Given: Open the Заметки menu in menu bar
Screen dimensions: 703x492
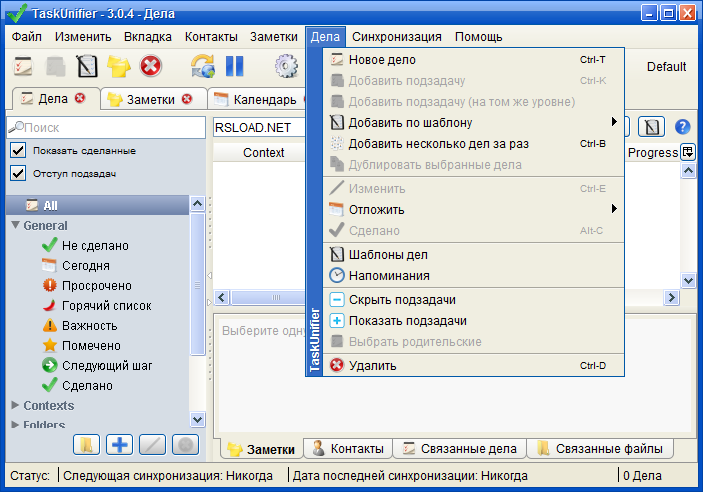Looking at the screenshot, I should [273, 36].
